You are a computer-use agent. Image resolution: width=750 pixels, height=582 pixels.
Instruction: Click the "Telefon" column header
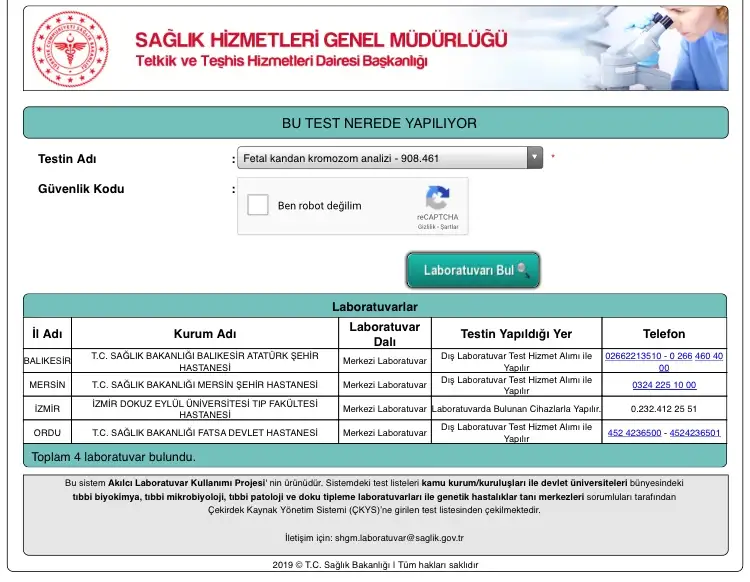664,333
